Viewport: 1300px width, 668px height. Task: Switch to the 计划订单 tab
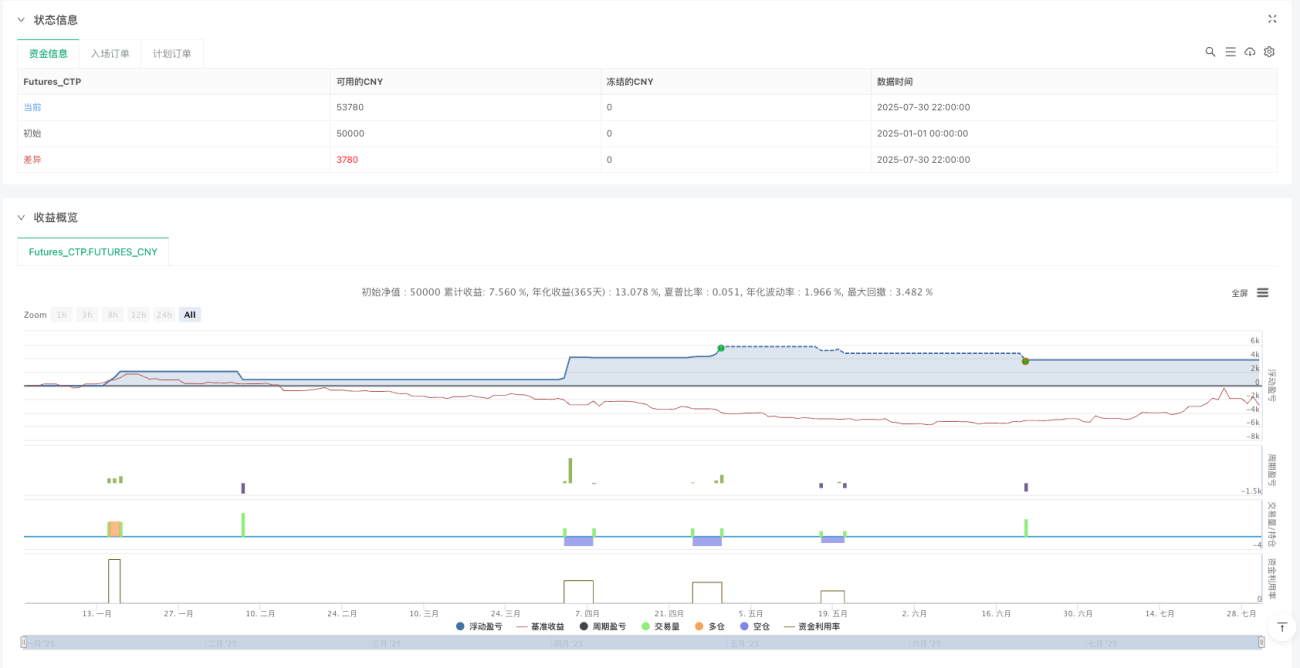(x=172, y=54)
